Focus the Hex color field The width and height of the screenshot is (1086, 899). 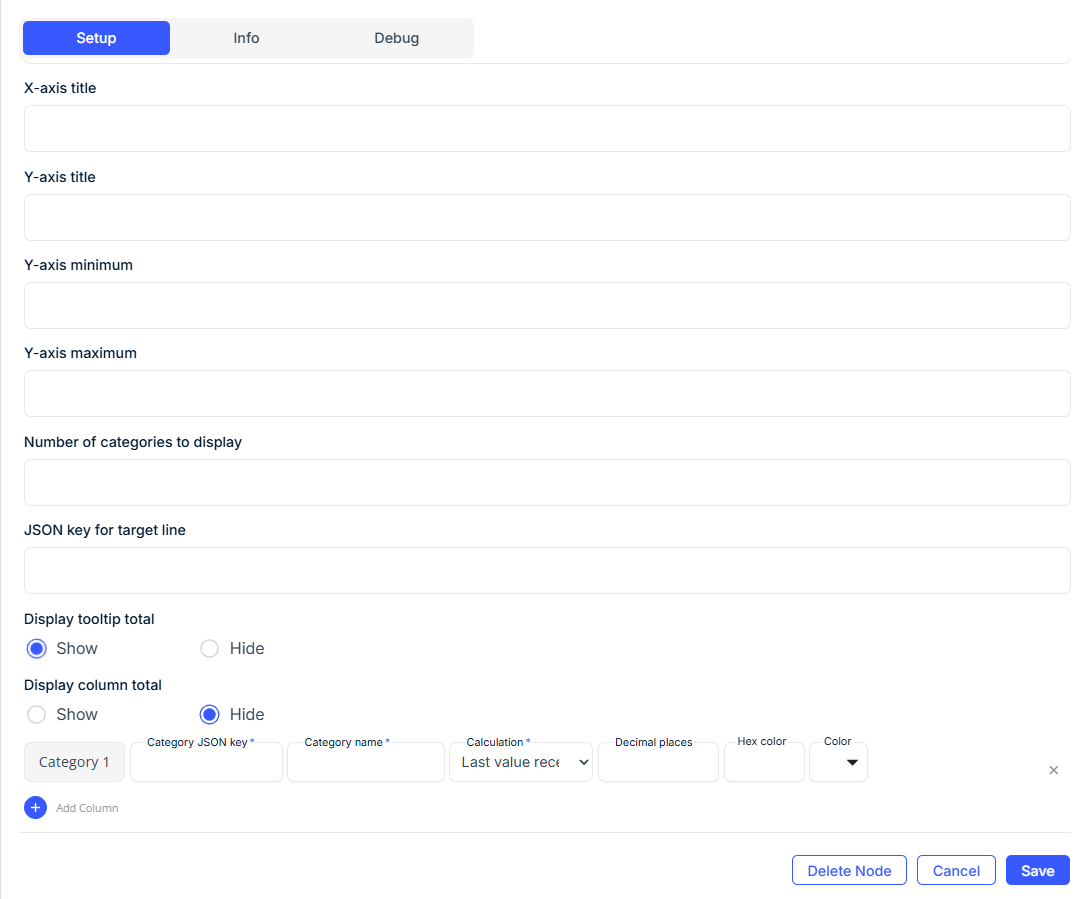(x=764, y=762)
